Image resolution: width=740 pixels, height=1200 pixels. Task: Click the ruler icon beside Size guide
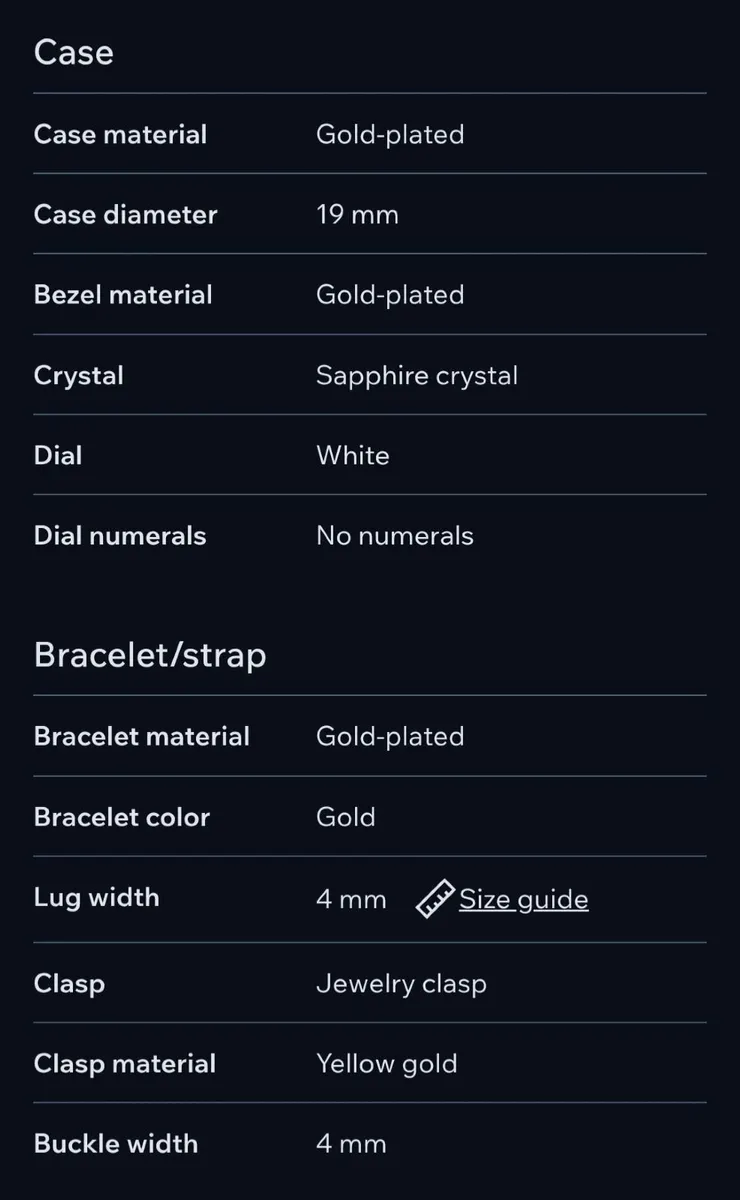point(435,899)
